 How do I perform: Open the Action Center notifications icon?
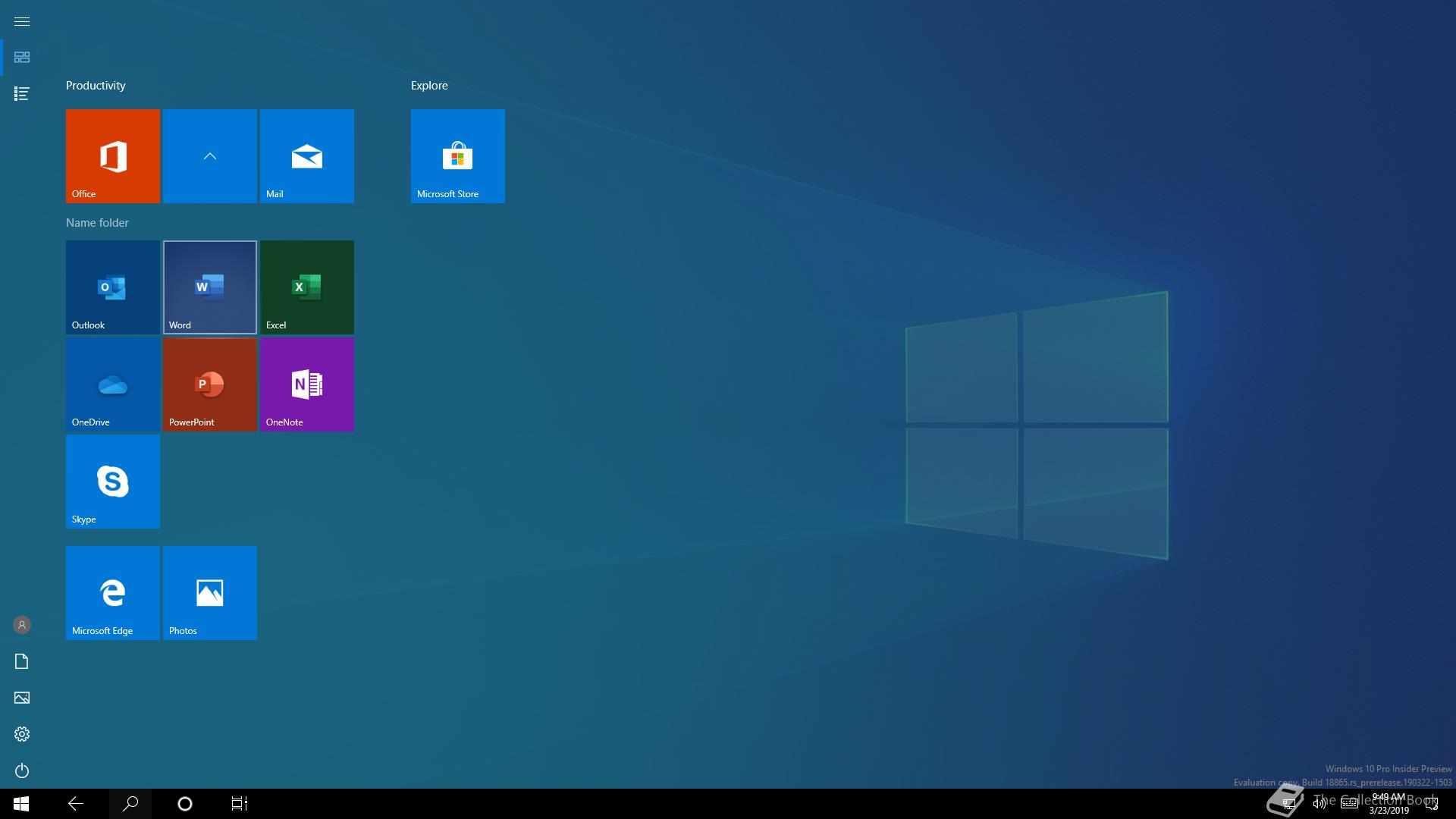click(x=1431, y=804)
